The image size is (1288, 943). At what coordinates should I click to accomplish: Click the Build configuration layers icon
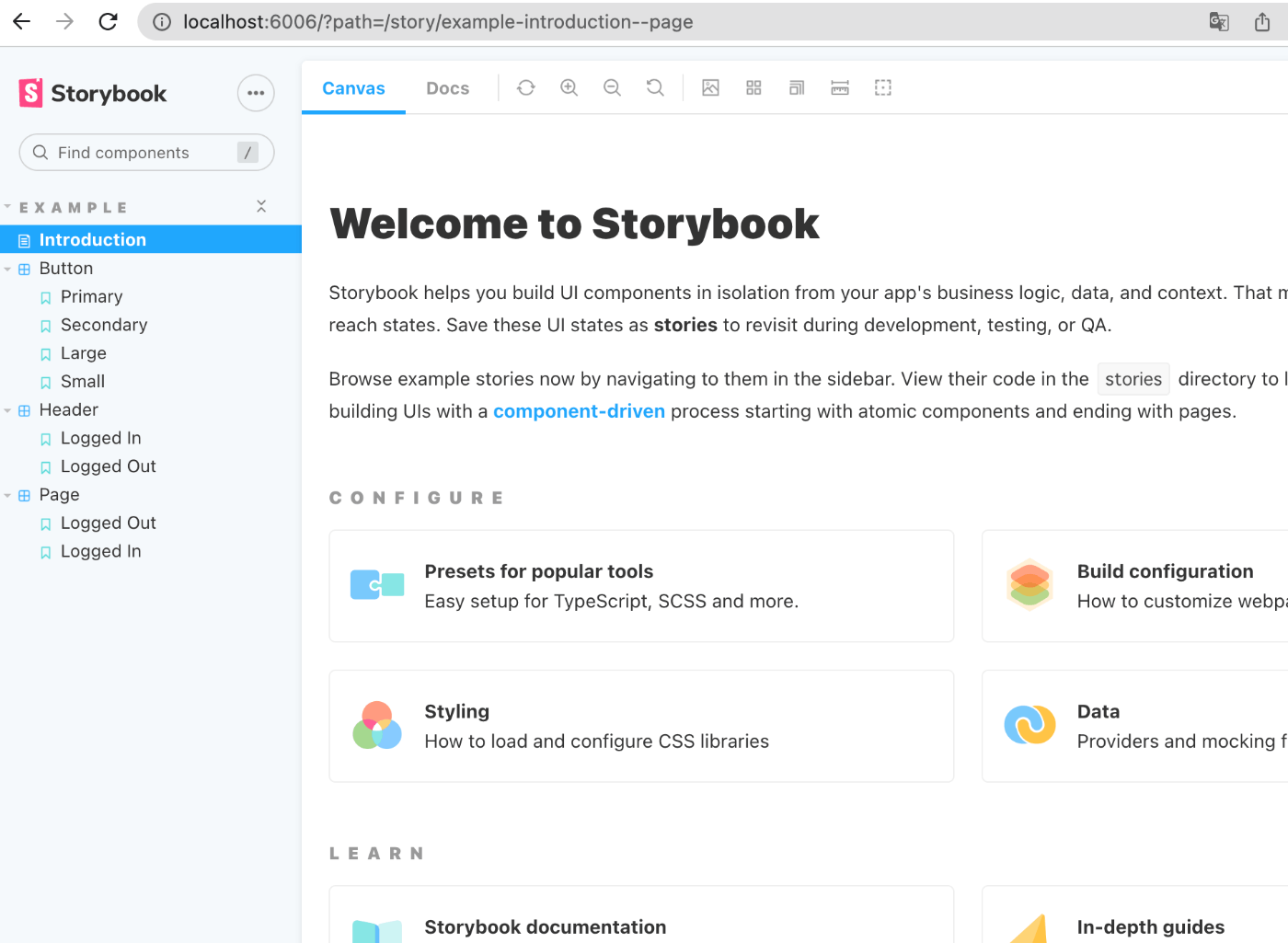click(x=1029, y=584)
